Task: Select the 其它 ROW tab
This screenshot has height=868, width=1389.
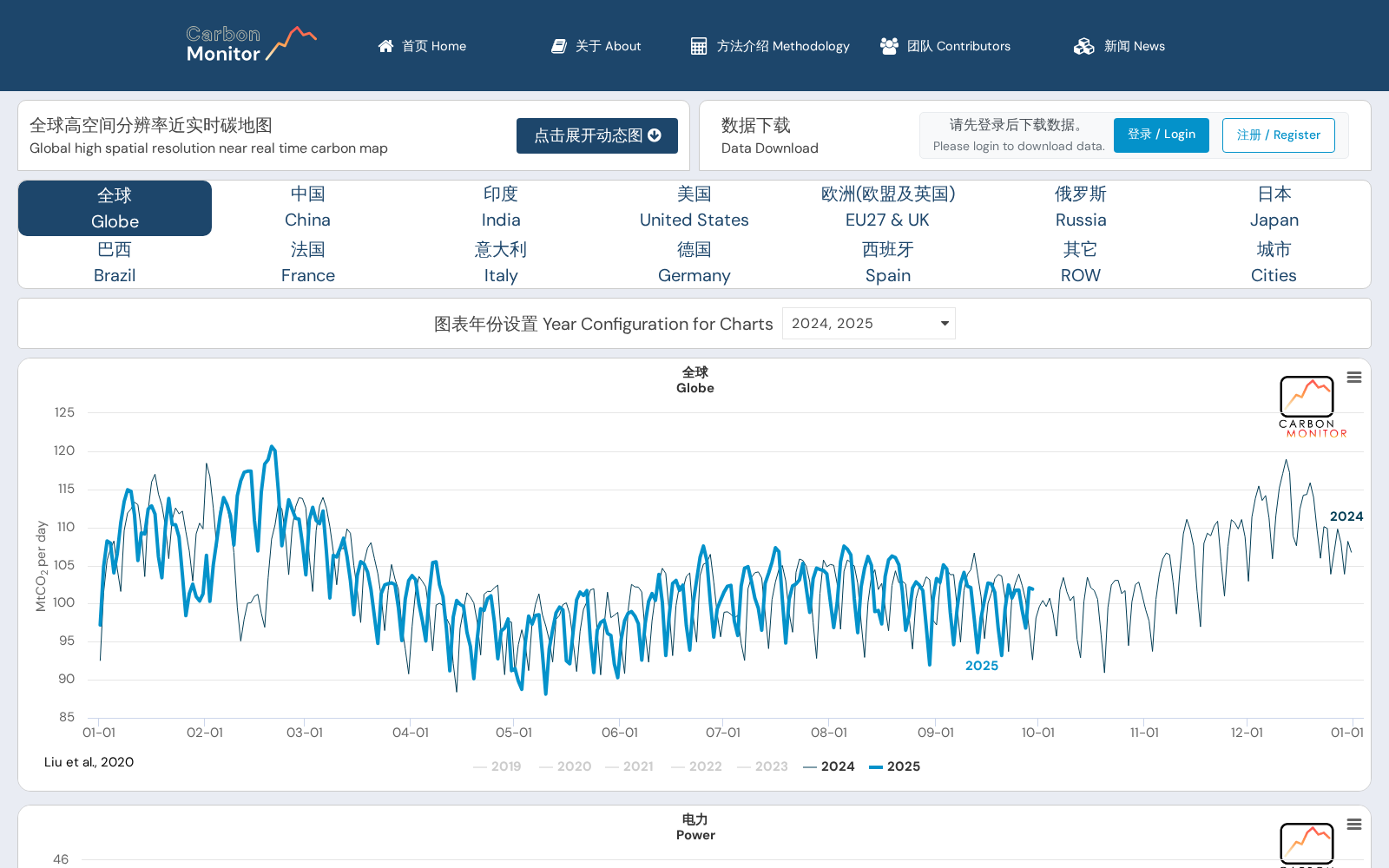Action: tap(1081, 262)
